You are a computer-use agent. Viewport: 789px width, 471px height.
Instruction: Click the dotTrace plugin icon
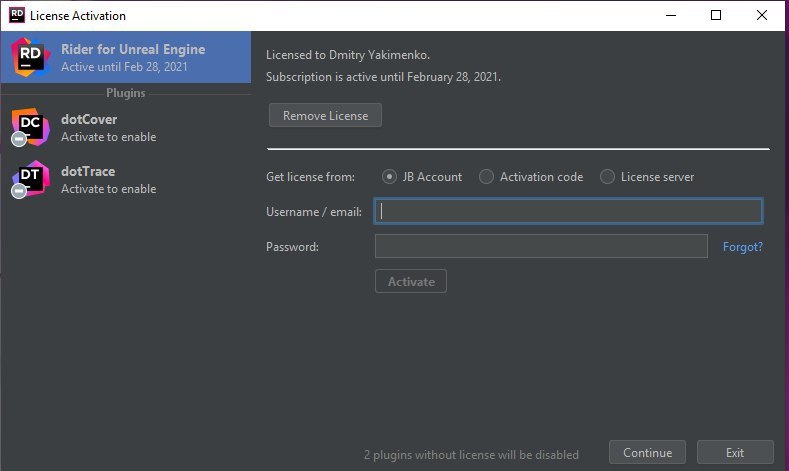pos(31,179)
